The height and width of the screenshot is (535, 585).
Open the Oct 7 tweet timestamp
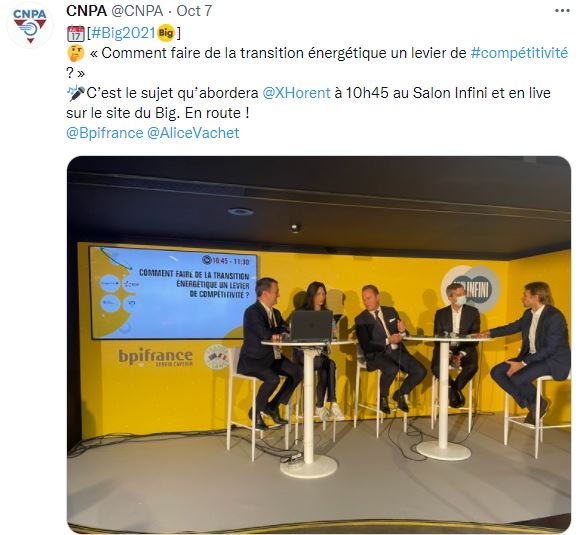pos(194,11)
